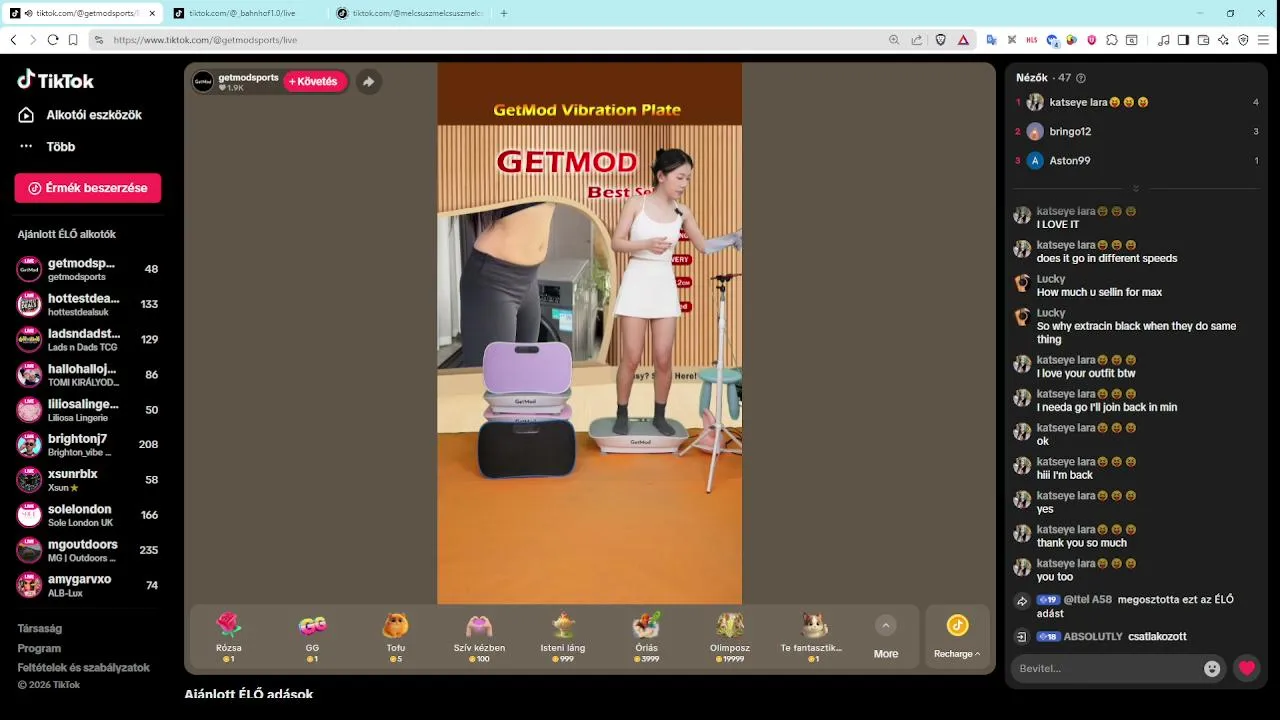Go back to the previous page
This screenshot has width=1280, height=720.
pos(13,40)
